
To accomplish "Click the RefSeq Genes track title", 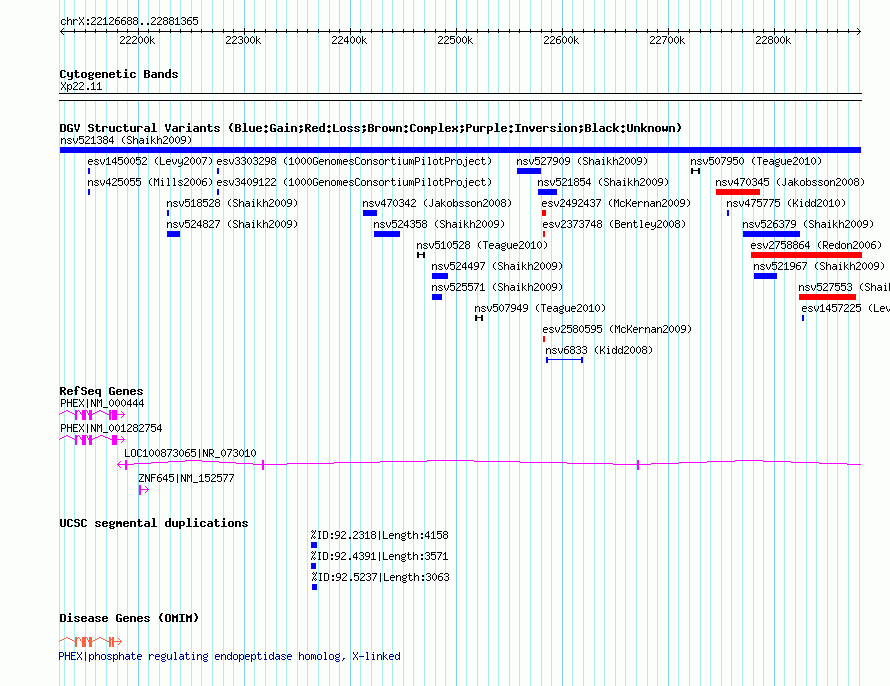I will 101,391.
